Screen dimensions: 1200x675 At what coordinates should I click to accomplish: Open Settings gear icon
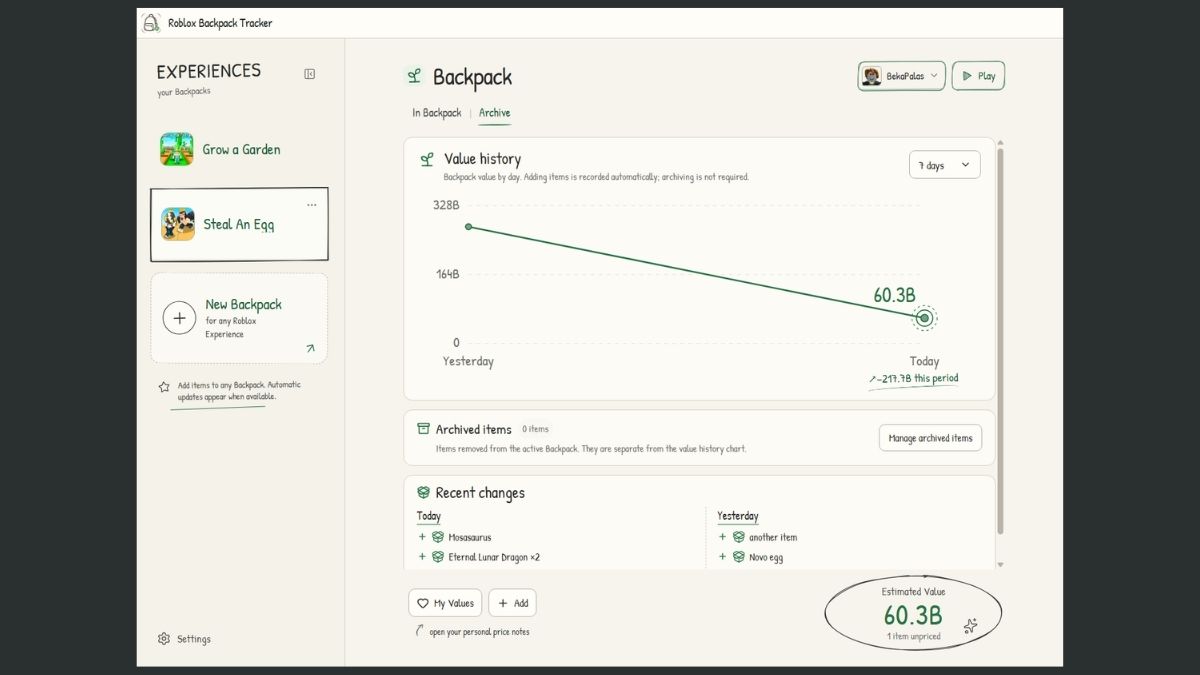point(164,639)
